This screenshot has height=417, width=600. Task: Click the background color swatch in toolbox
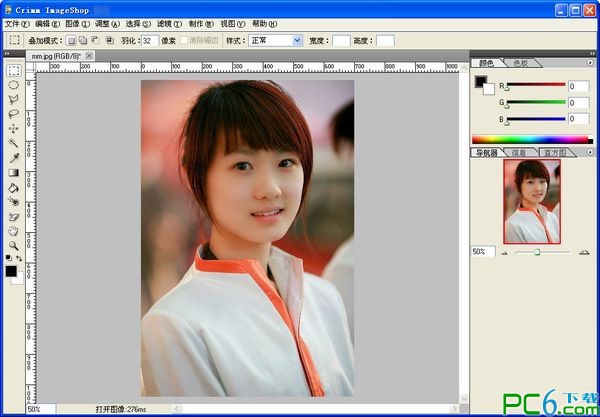[x=19, y=280]
